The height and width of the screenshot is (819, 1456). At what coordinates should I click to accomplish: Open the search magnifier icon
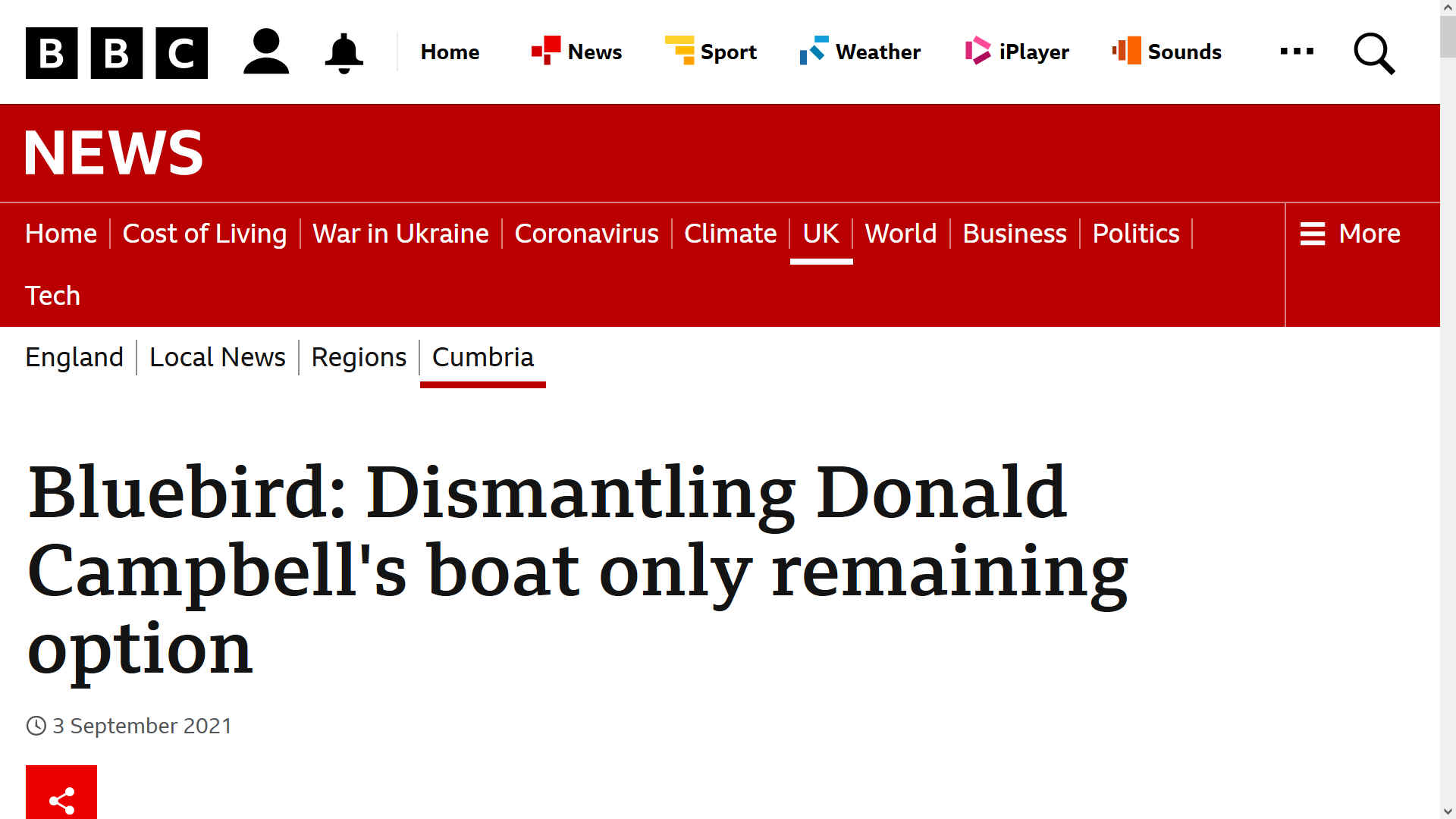coord(1374,52)
